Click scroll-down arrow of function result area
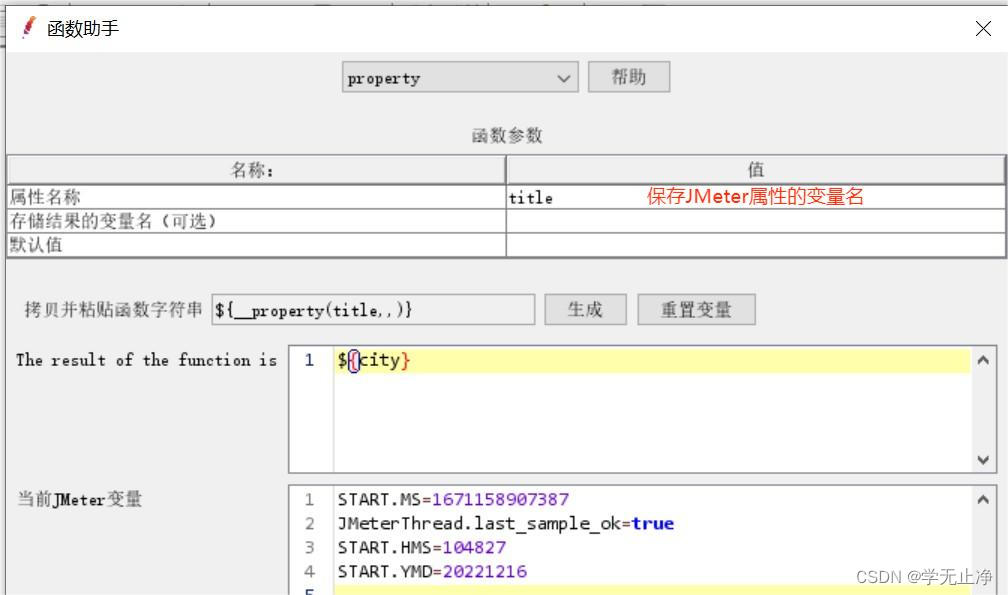 (983, 459)
